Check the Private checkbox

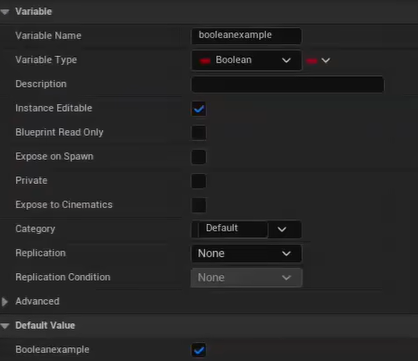coord(199,181)
